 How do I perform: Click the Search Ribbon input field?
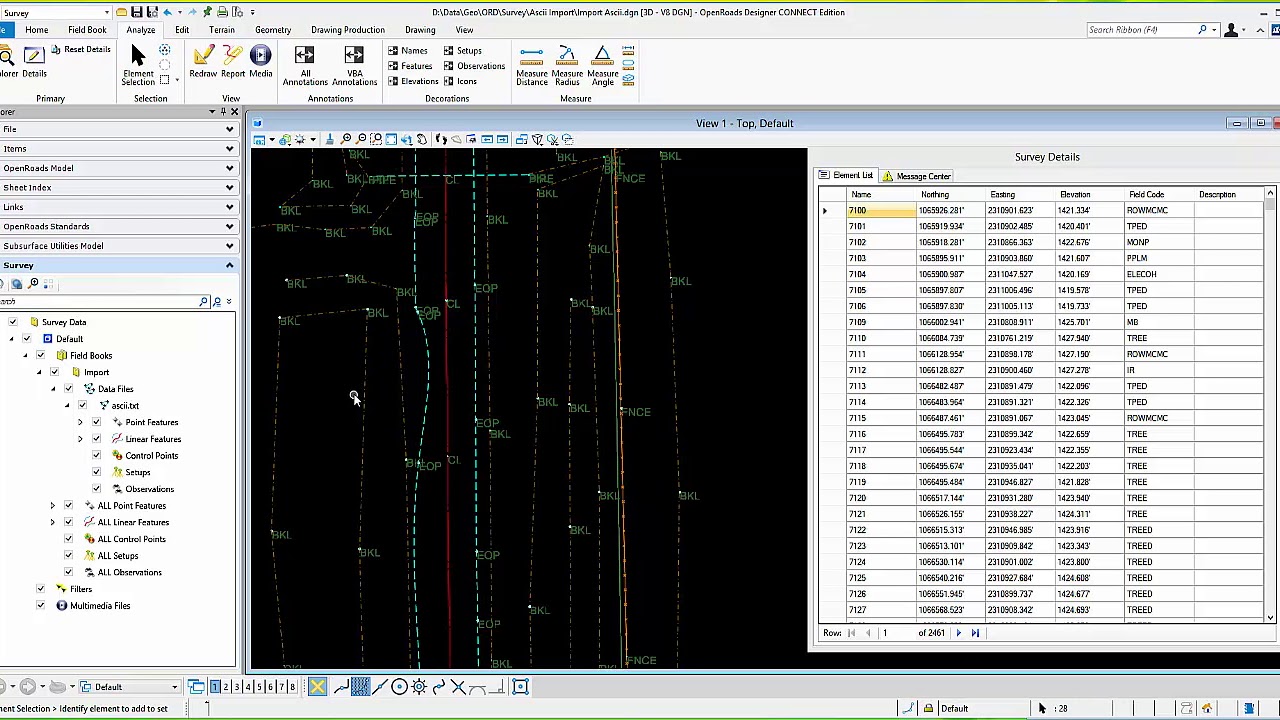1142,30
